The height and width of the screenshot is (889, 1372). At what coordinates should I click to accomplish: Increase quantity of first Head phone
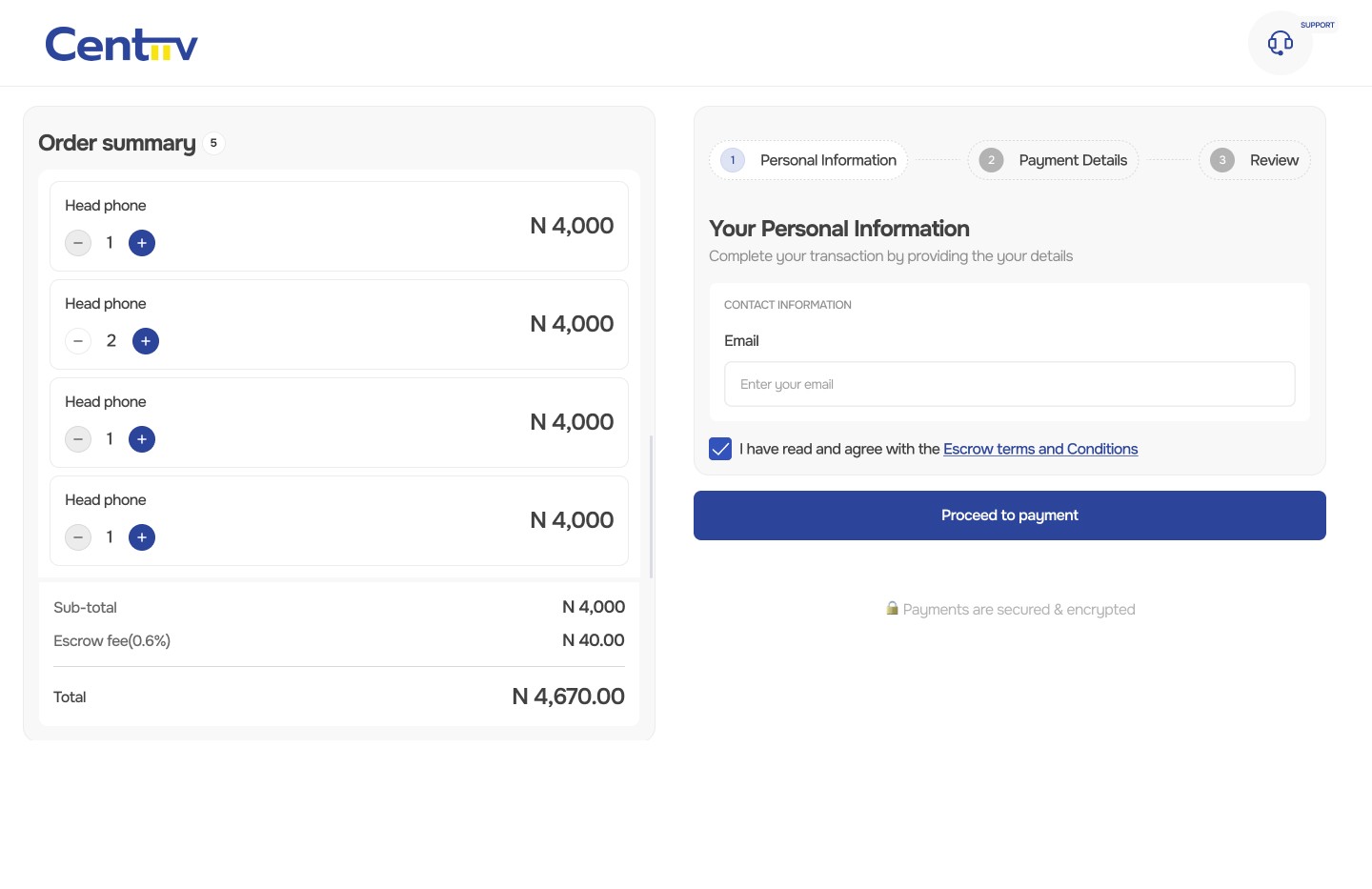[142, 243]
